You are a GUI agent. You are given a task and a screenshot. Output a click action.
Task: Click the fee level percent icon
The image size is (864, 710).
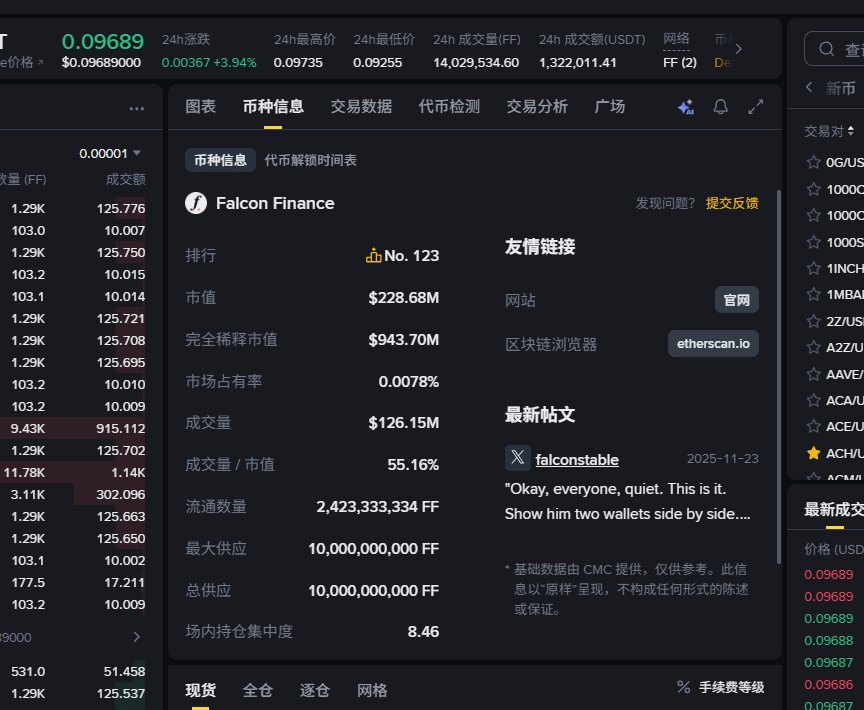(x=683, y=687)
